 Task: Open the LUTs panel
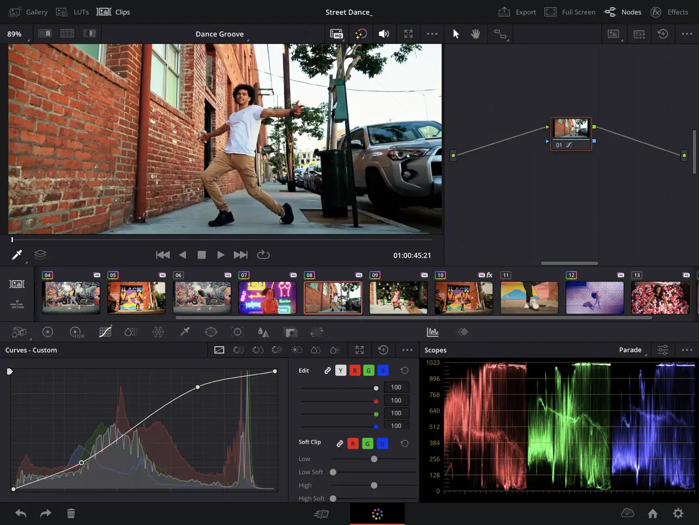click(72, 12)
